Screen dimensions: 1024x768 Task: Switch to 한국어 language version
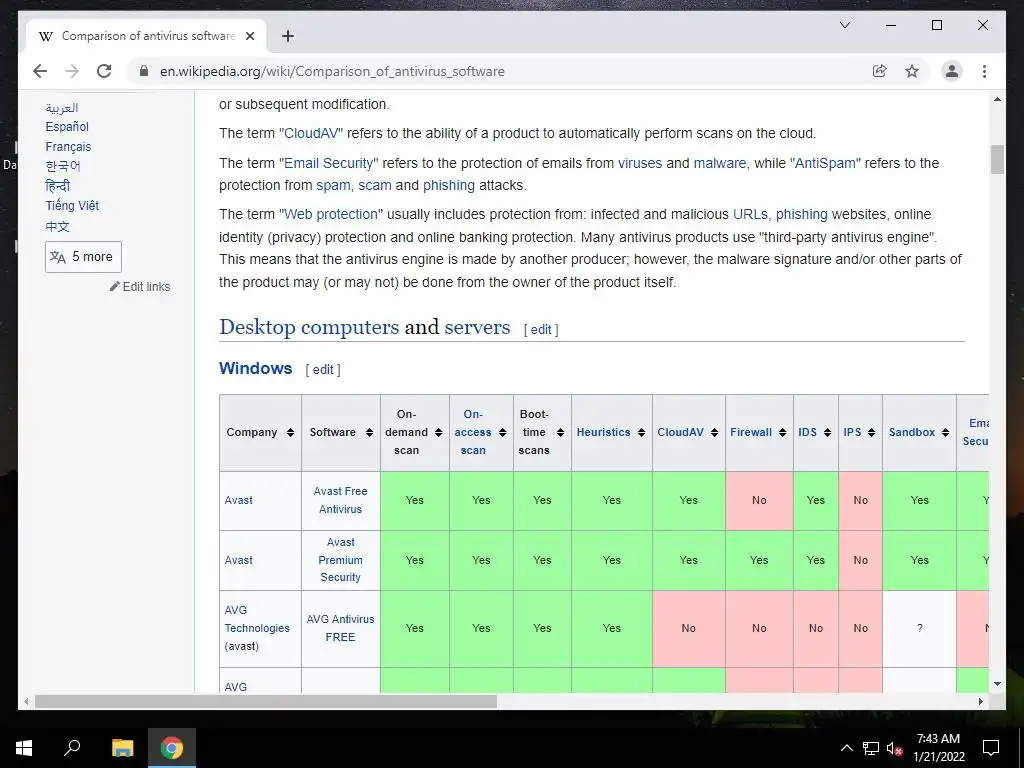click(63, 166)
